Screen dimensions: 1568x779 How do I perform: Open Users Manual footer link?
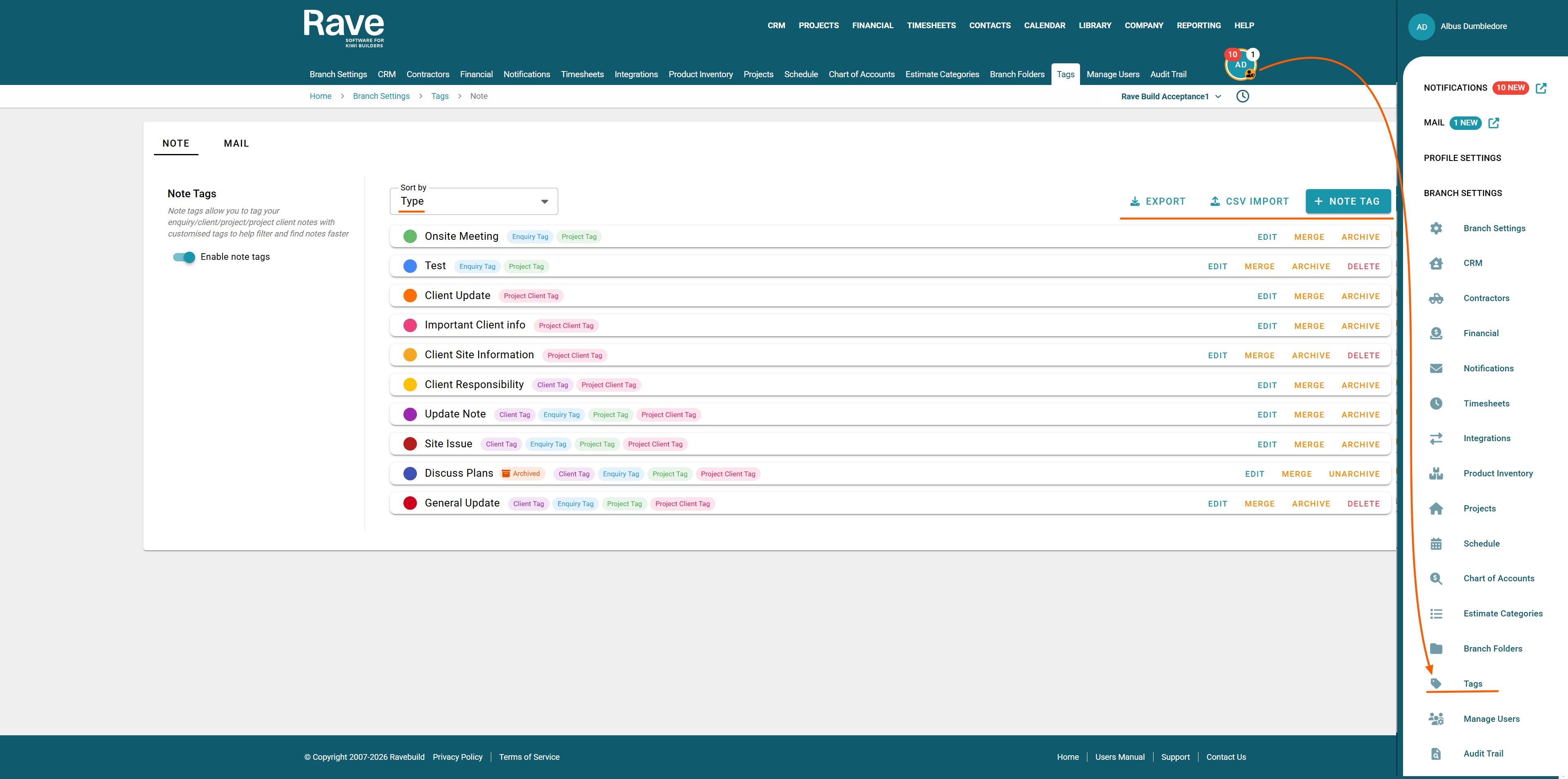pyautogui.click(x=1119, y=757)
